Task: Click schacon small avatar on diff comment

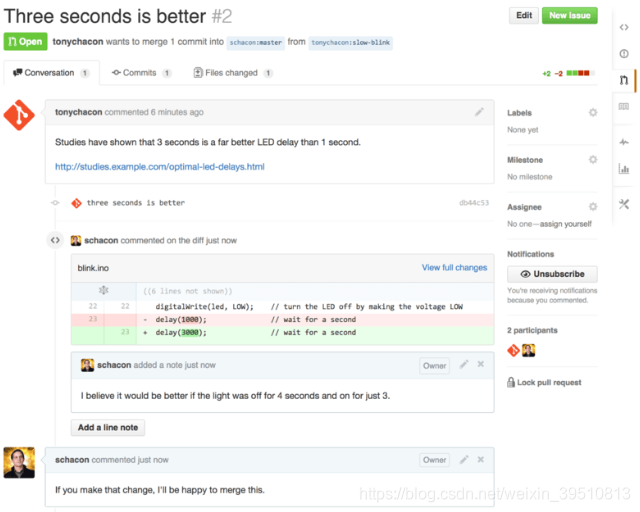Action: pos(76,240)
